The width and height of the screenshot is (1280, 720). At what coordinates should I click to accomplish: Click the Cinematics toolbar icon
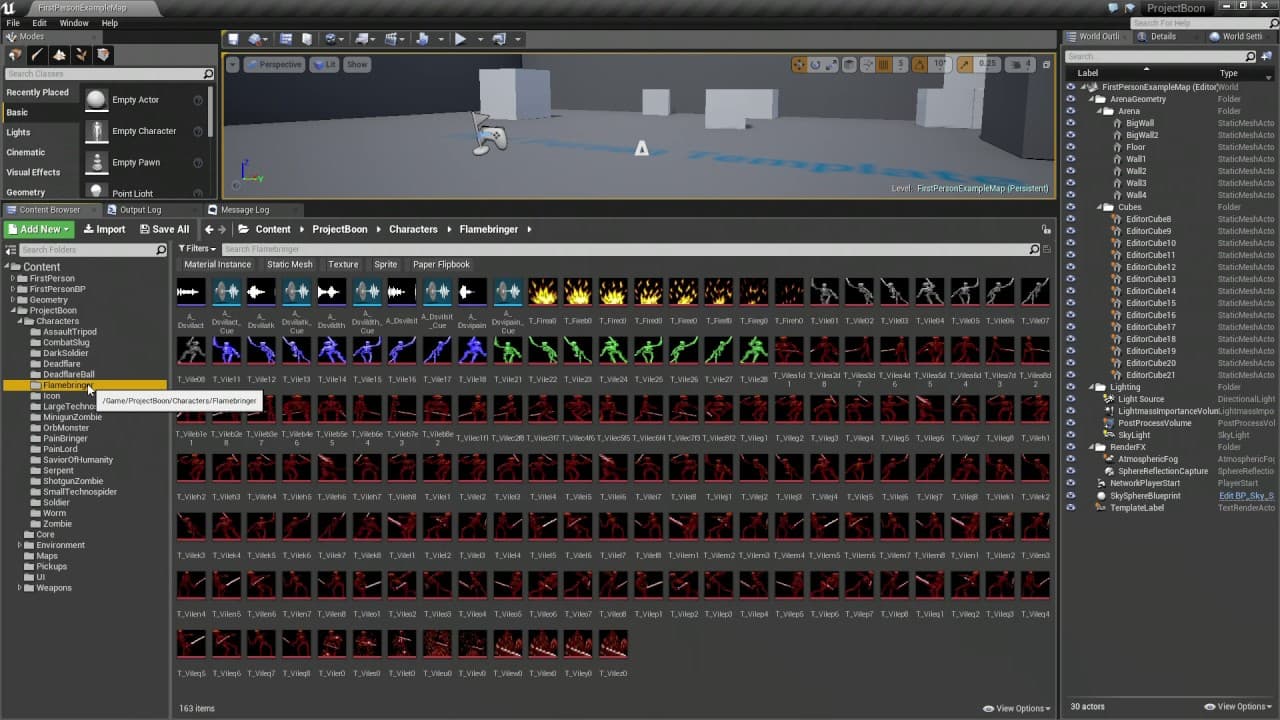[392, 38]
